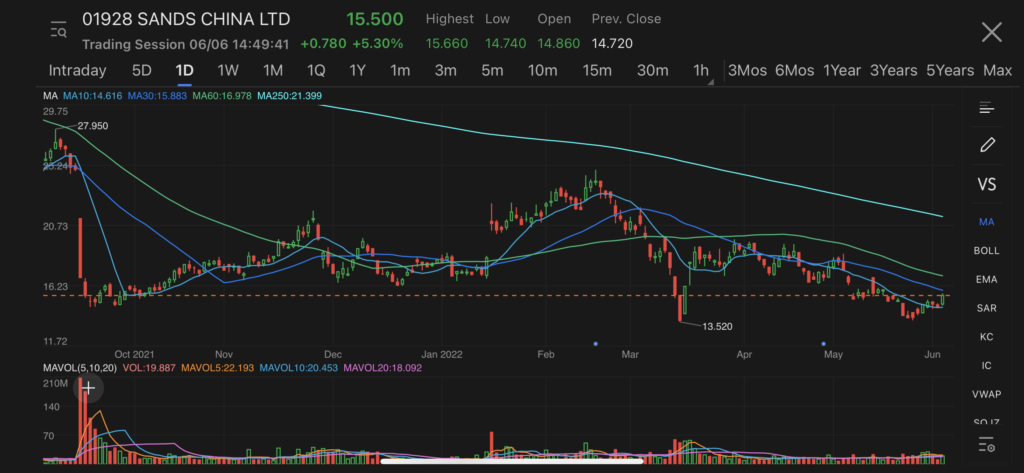Enable the SAR indicator

986,308
